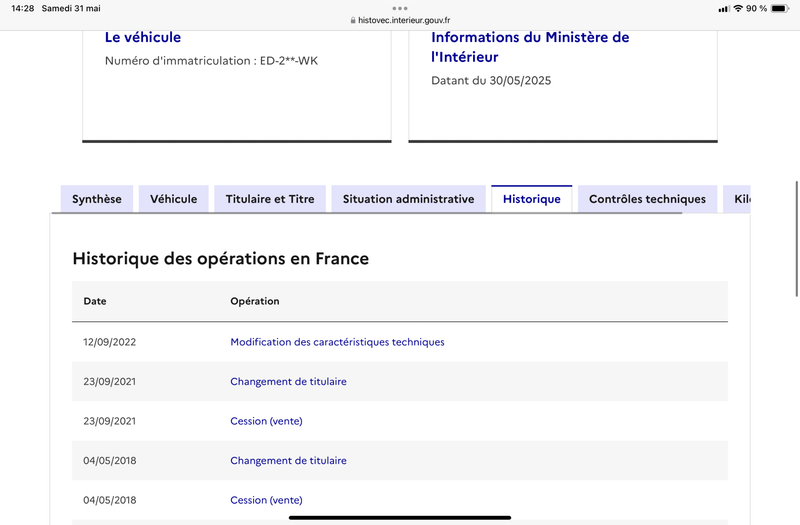Tap the lock icon beside the URL
Viewport: 800px width, 525px height.
coord(353,20)
